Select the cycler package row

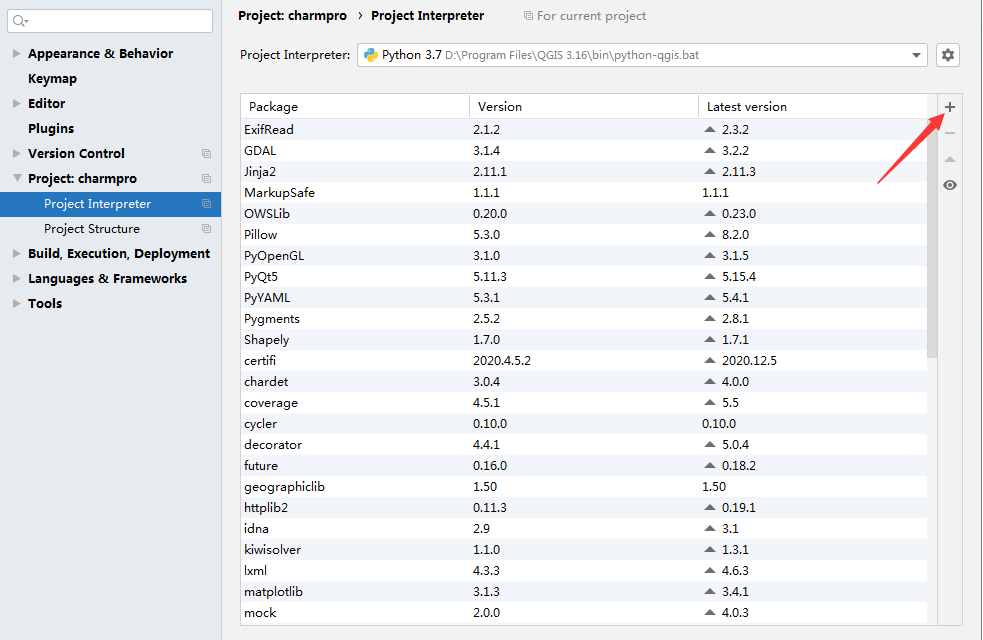[x=584, y=424]
